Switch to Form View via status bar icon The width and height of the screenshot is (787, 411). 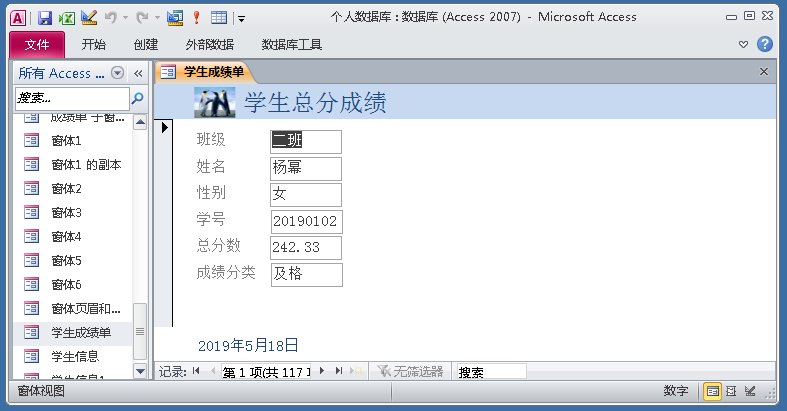coord(712,391)
